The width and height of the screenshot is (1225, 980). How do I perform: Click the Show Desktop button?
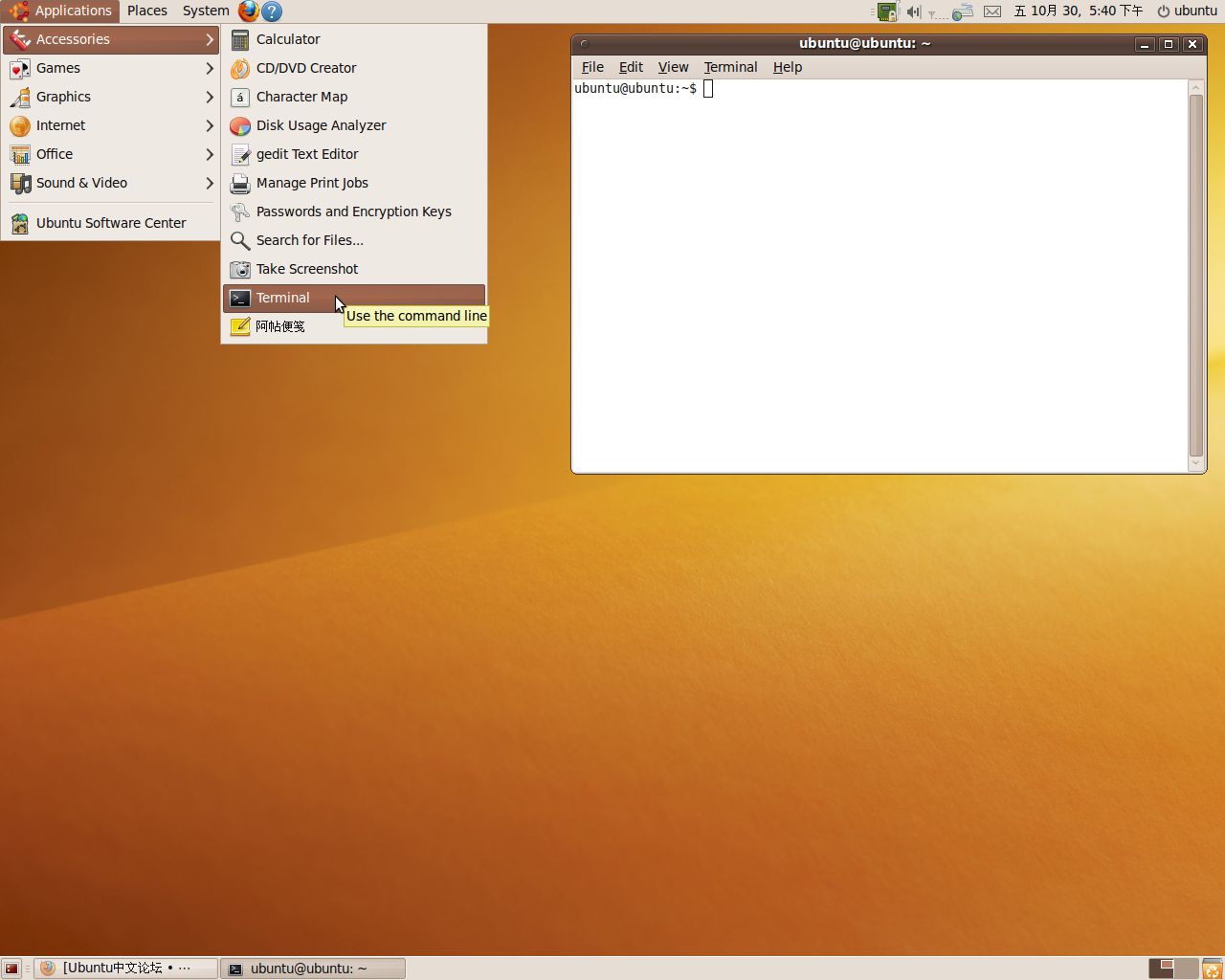(11, 969)
